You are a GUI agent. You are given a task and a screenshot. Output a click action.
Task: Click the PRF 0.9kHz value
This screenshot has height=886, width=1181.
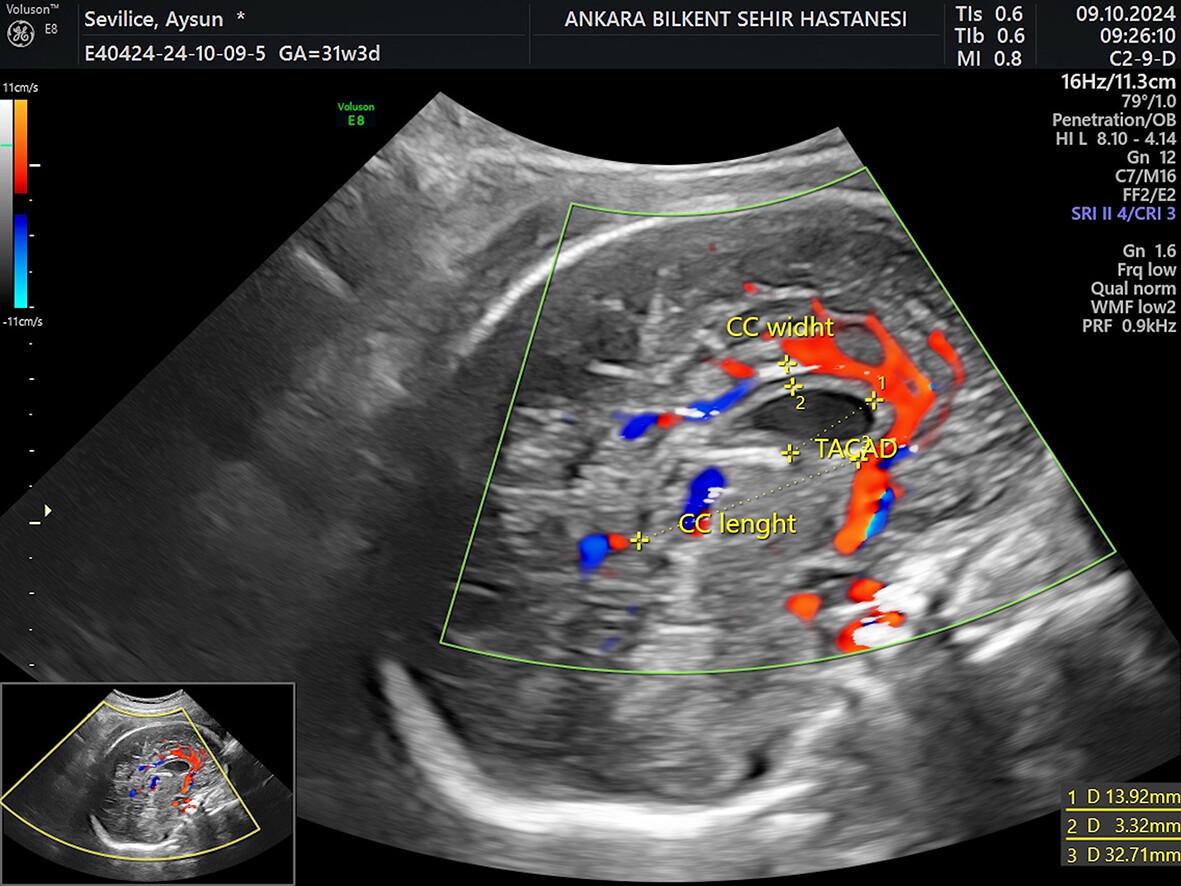(x=1128, y=326)
